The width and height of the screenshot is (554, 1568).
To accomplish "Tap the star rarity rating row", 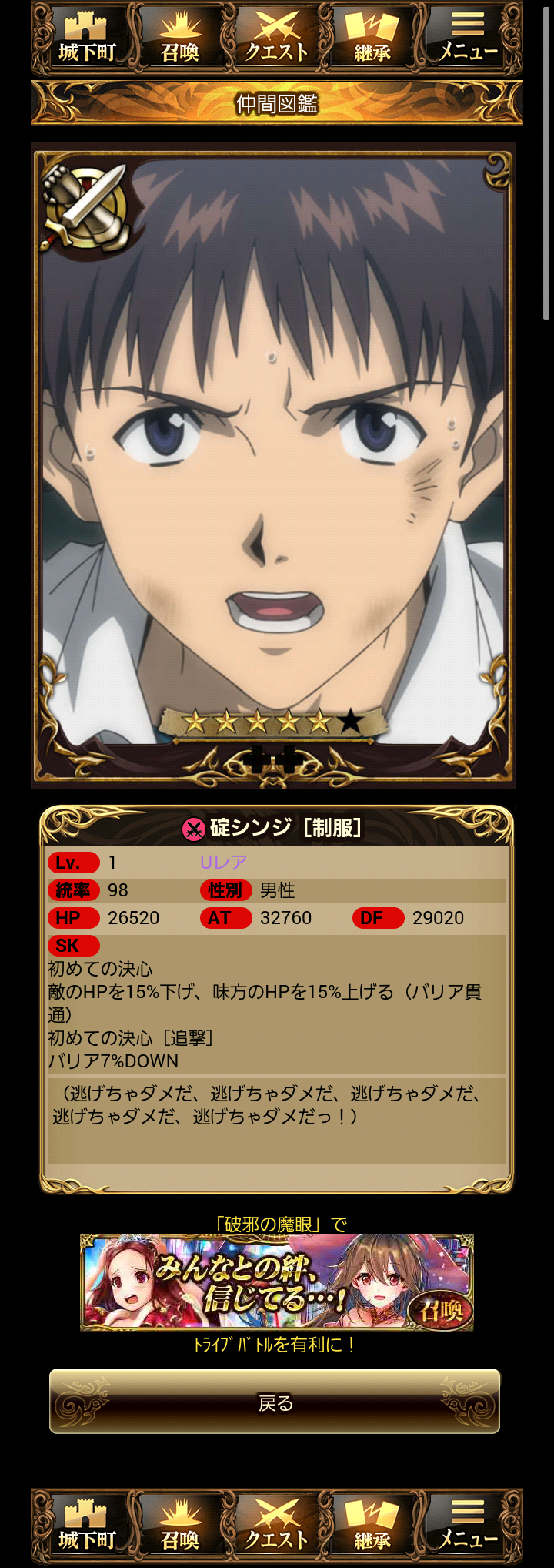I will (272, 722).
